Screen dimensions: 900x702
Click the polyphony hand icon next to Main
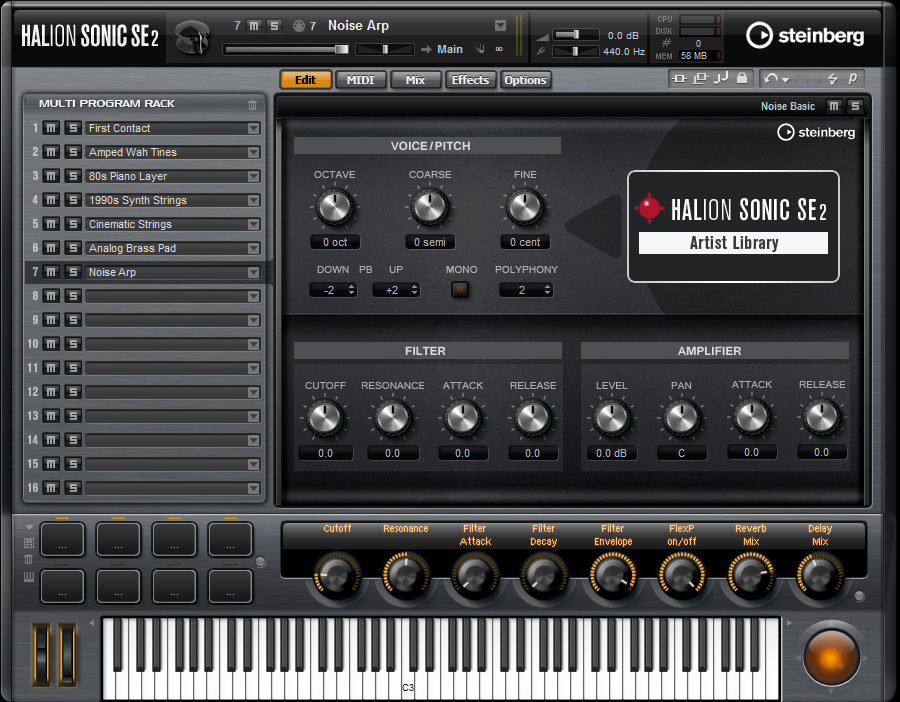[x=480, y=49]
